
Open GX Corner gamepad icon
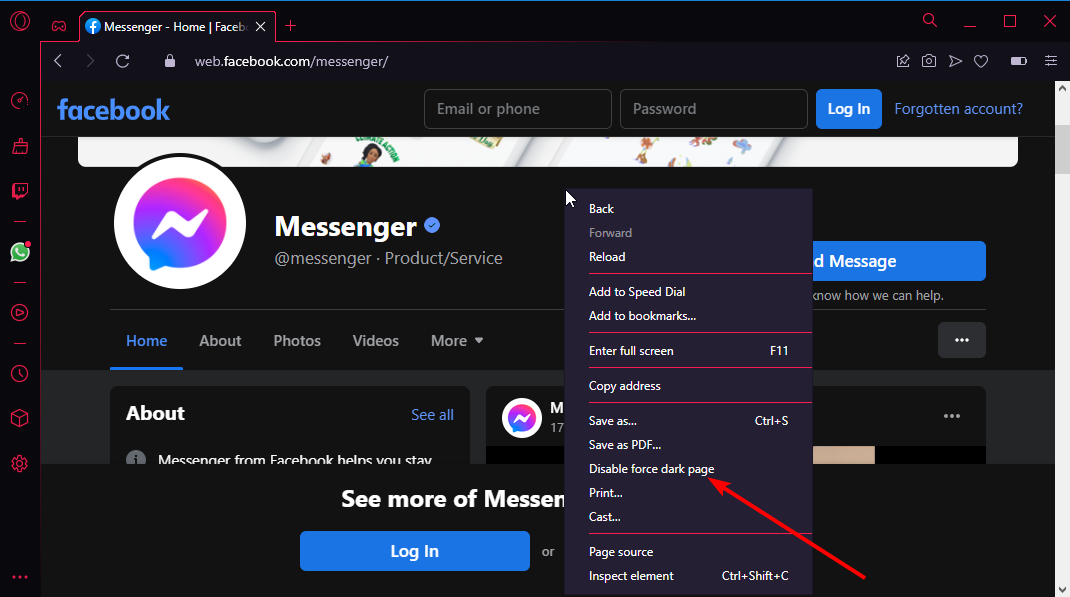pos(59,27)
